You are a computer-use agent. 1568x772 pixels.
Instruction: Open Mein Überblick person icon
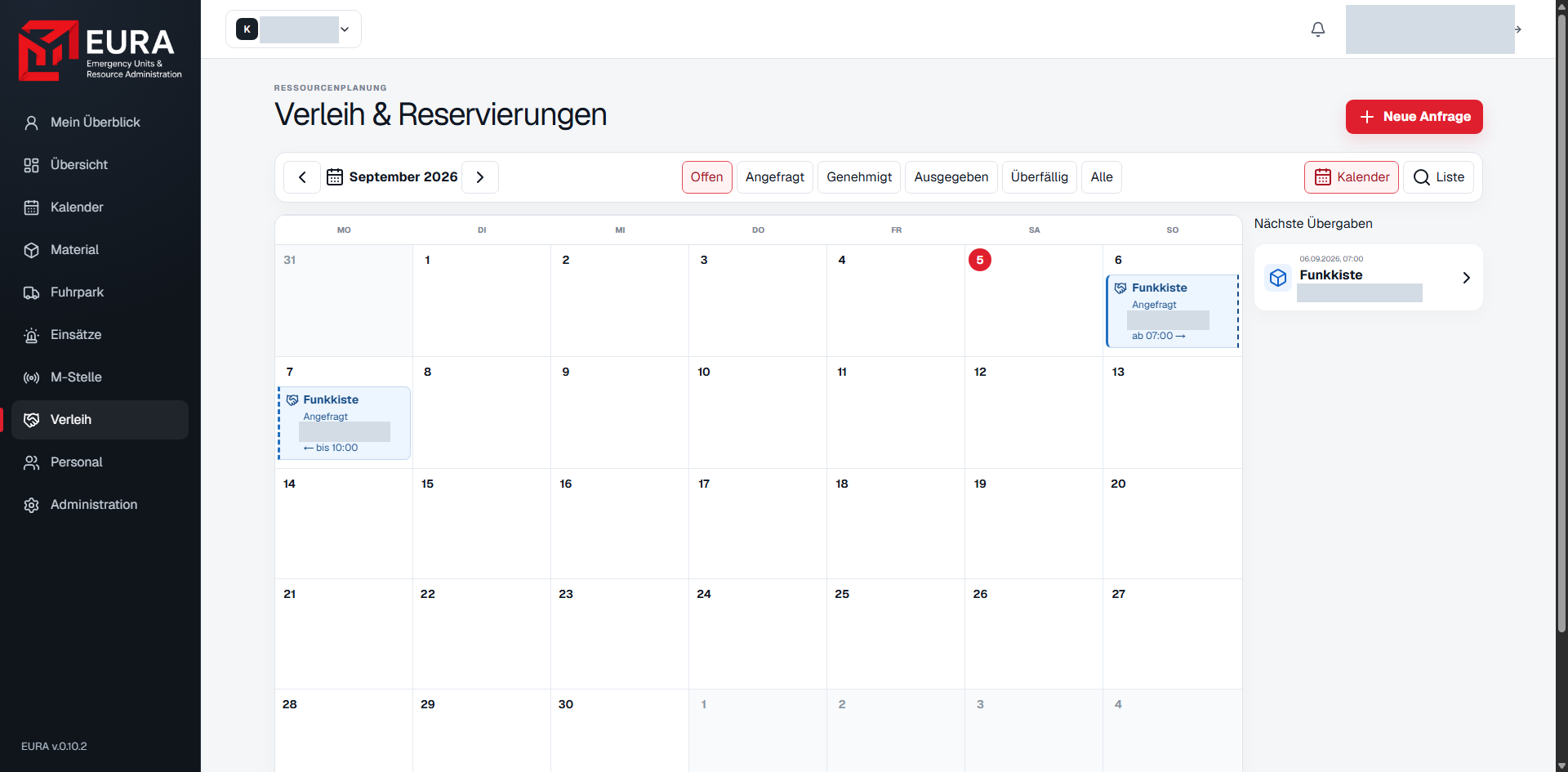31,123
